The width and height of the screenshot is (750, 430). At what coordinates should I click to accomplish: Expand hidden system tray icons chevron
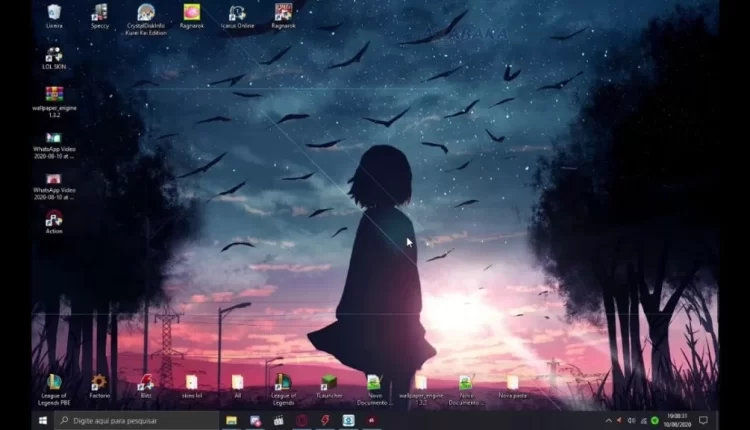coord(608,421)
